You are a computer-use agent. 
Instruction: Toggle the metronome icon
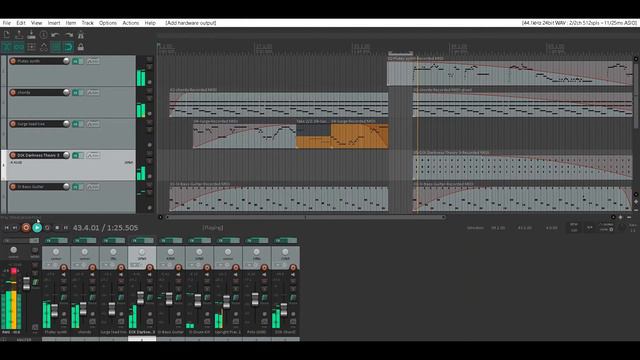point(81,35)
